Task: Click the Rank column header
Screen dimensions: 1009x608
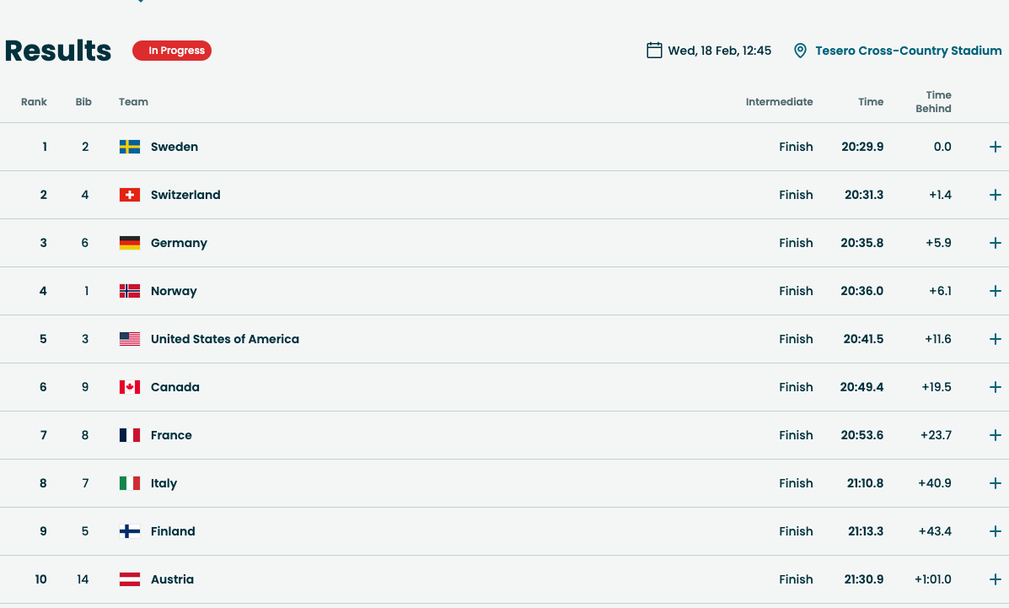Action: point(34,102)
